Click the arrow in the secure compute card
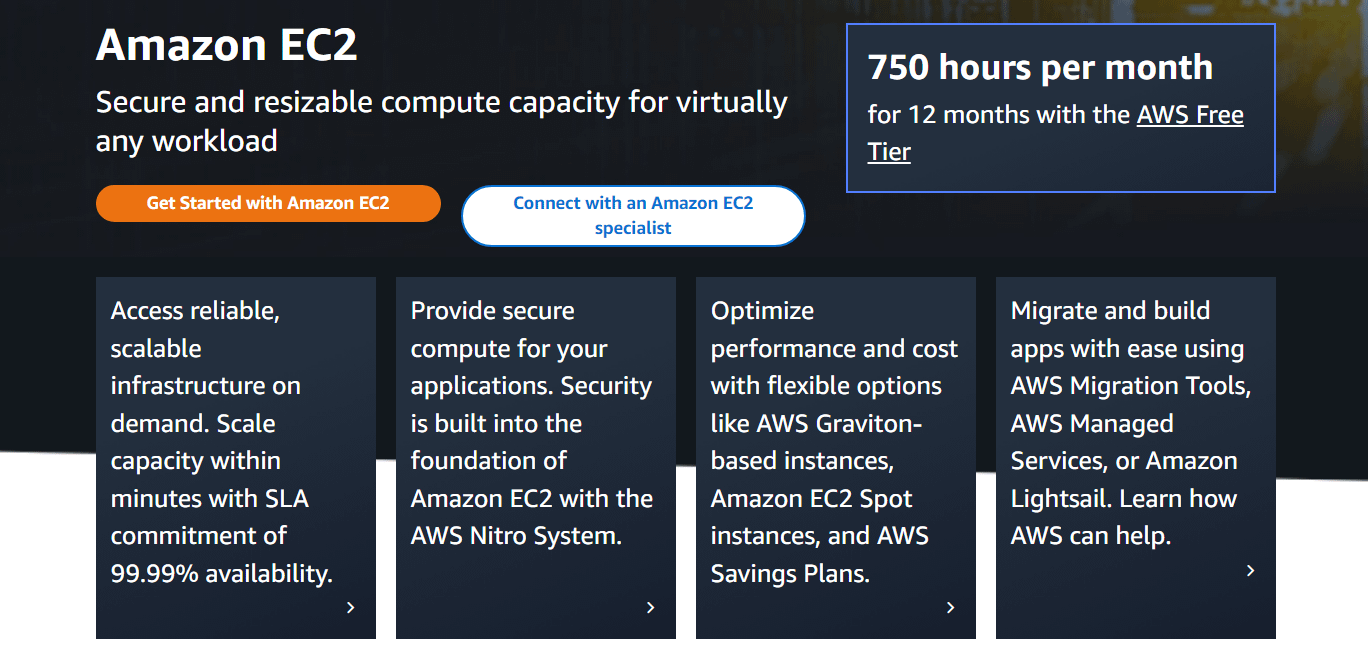 (x=650, y=607)
